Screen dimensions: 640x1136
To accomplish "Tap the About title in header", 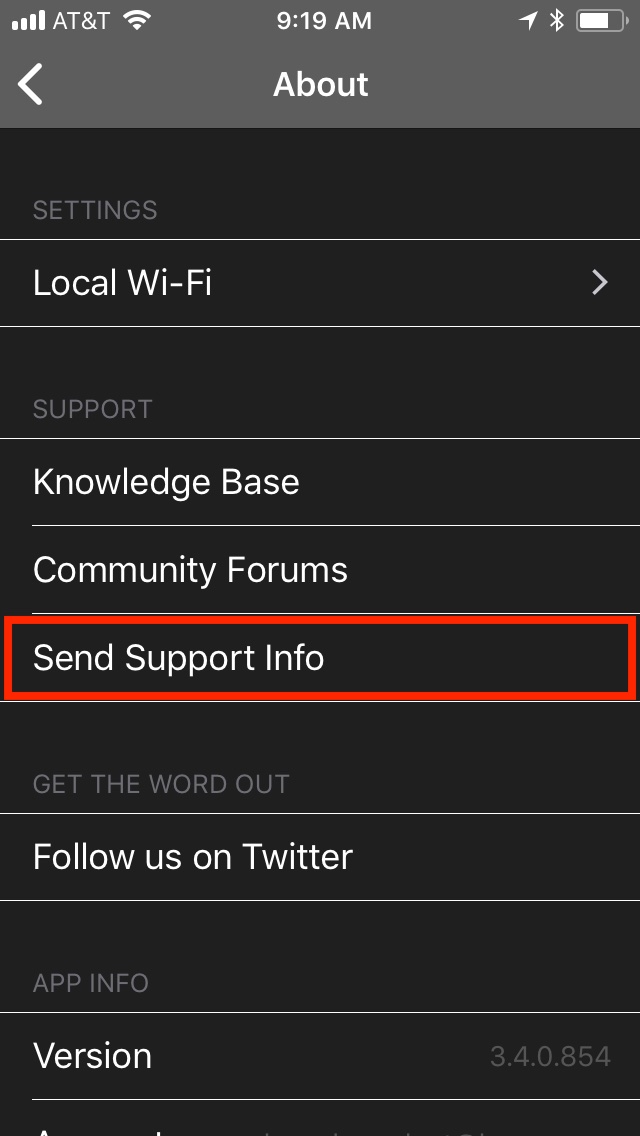I will click(320, 84).
